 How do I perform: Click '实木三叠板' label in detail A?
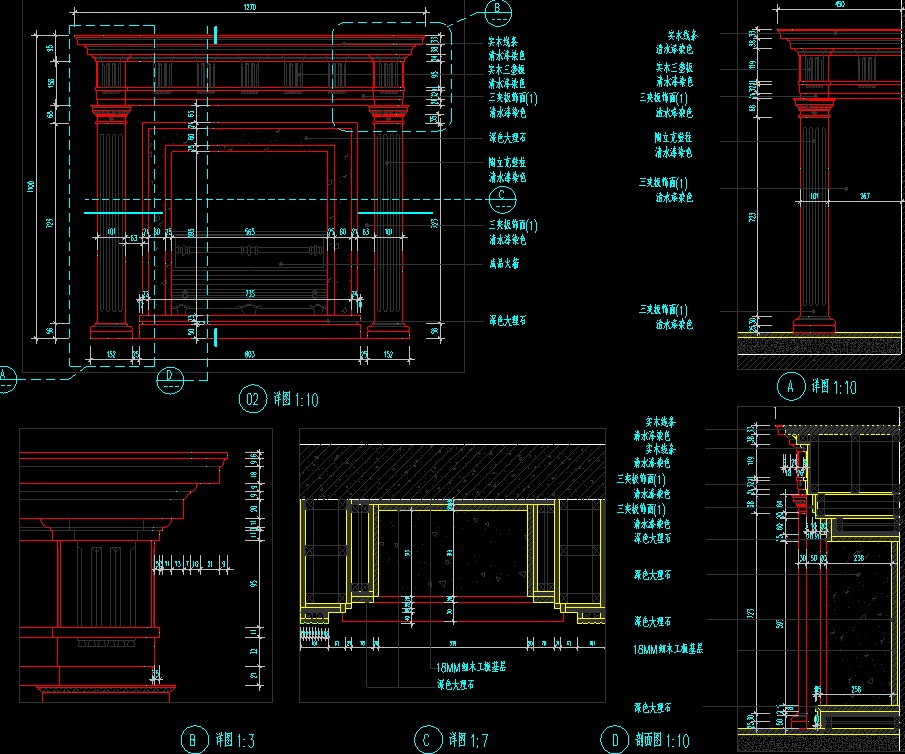(x=674, y=68)
